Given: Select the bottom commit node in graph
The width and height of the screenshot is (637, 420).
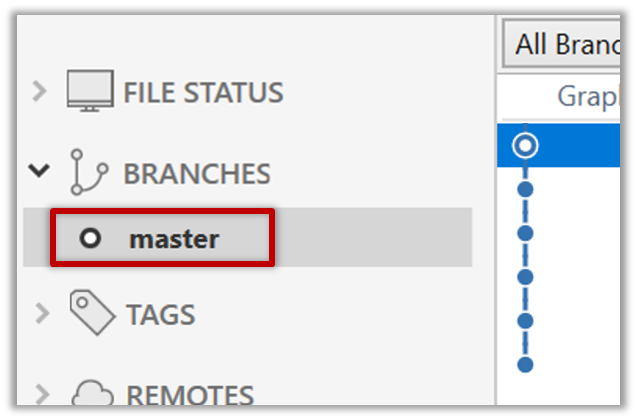Looking at the screenshot, I should pos(526,364).
